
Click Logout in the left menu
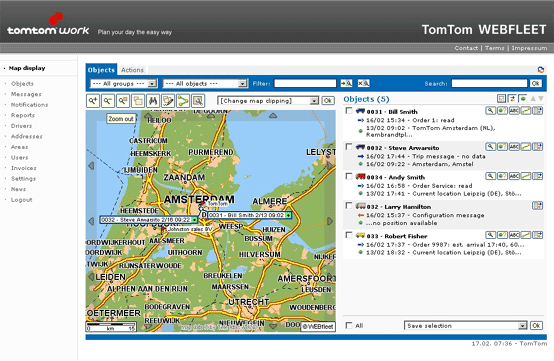(x=22, y=200)
